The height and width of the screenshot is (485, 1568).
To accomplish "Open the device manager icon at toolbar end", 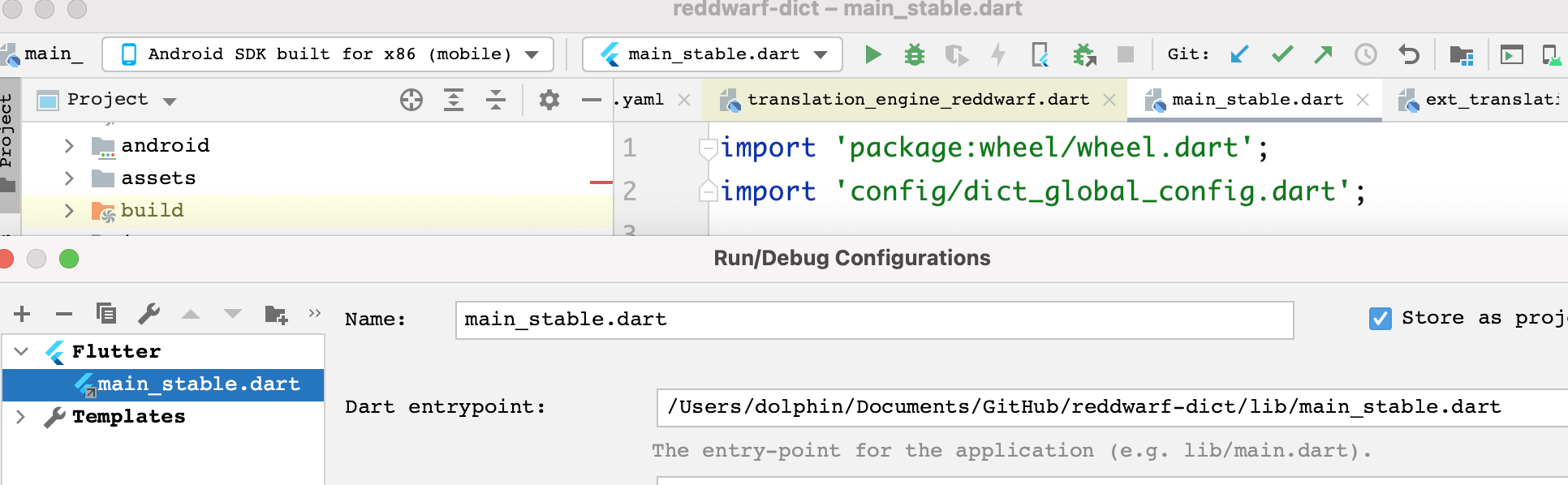I will click(1551, 54).
